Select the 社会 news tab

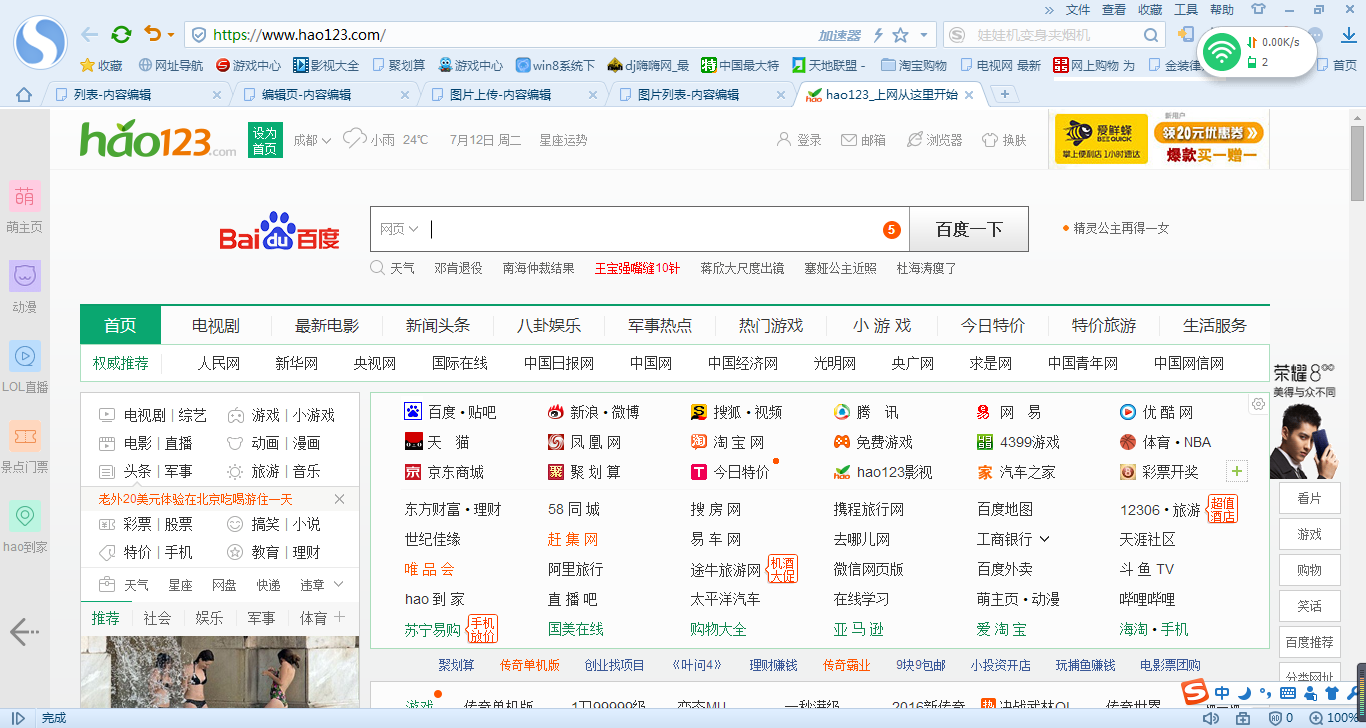click(x=157, y=618)
